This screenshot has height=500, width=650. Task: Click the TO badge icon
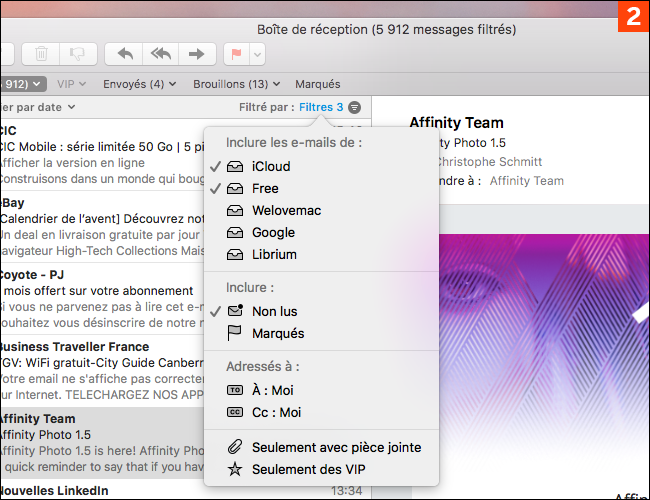235,390
